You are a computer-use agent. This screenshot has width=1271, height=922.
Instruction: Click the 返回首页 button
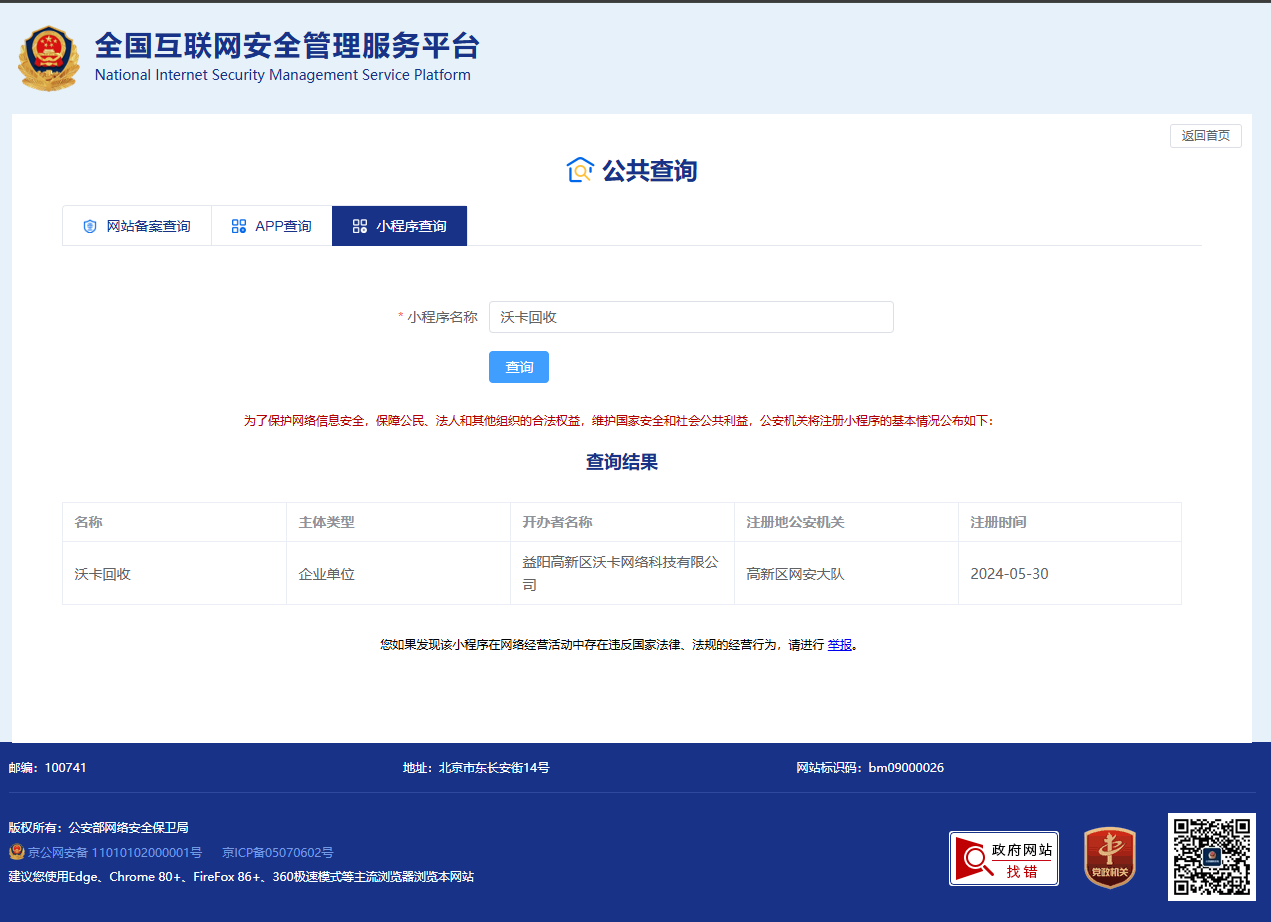click(x=1206, y=136)
